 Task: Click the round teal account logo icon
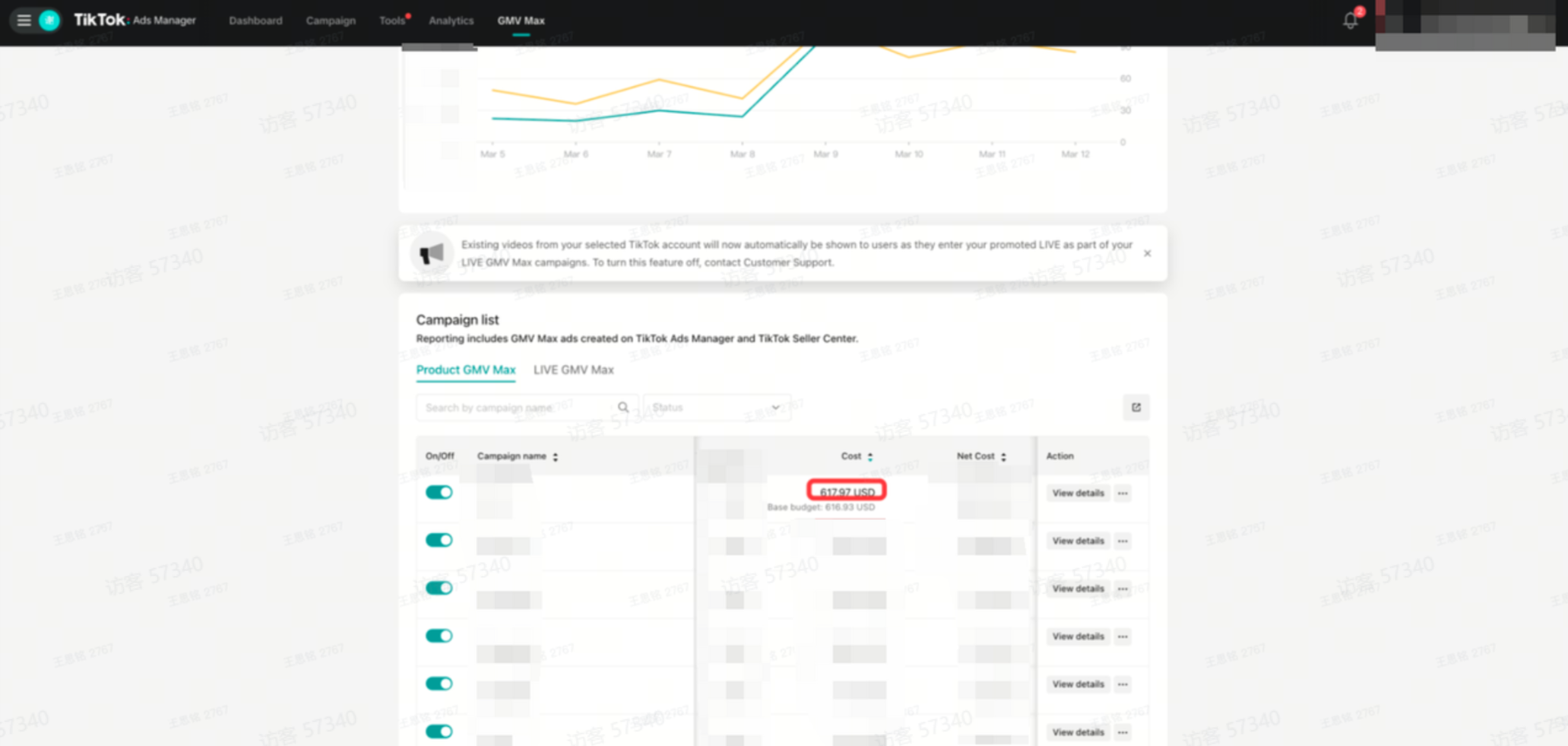click(49, 21)
